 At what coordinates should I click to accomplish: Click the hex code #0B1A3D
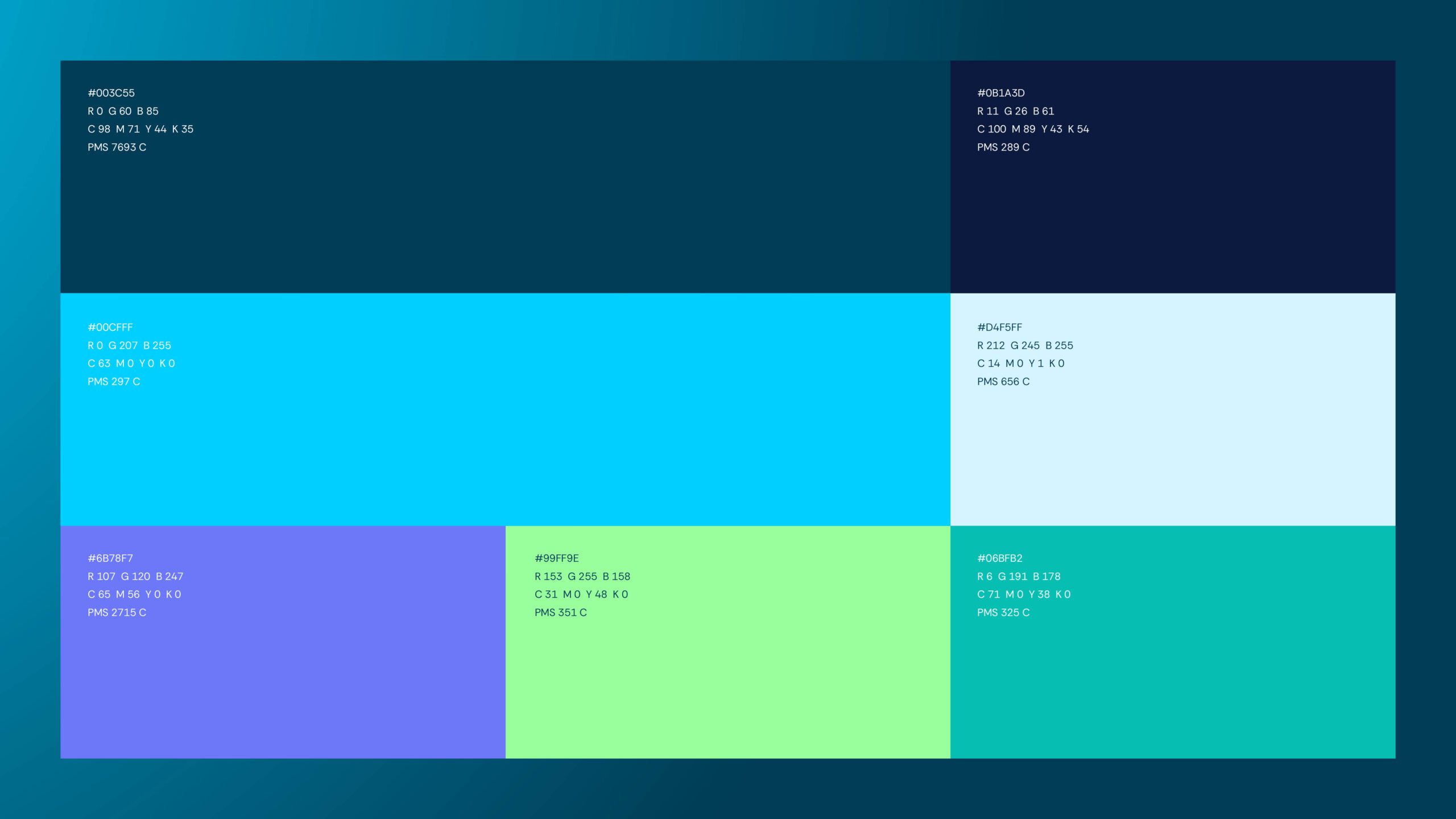(1001, 93)
